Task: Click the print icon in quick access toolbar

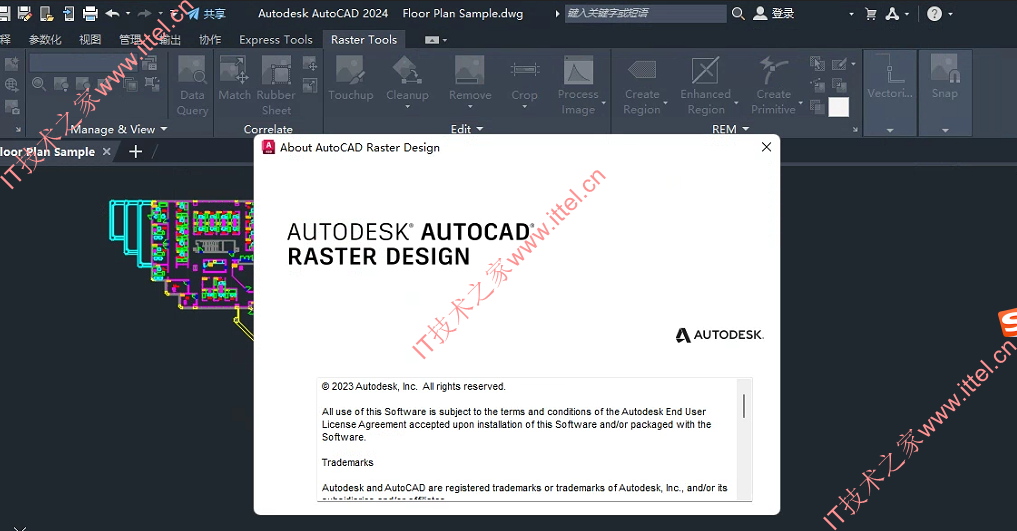Action: click(x=90, y=13)
